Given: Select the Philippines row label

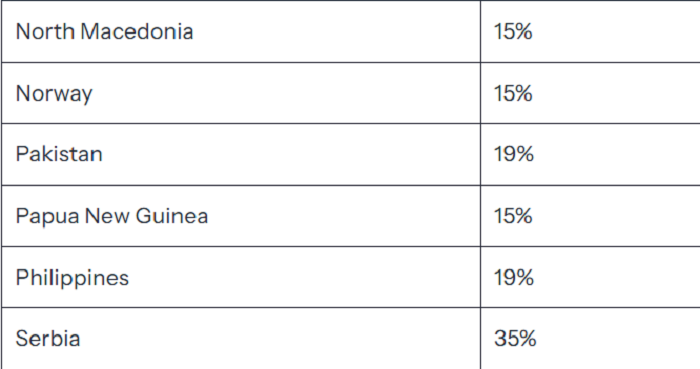Looking at the screenshot, I should (x=72, y=278).
